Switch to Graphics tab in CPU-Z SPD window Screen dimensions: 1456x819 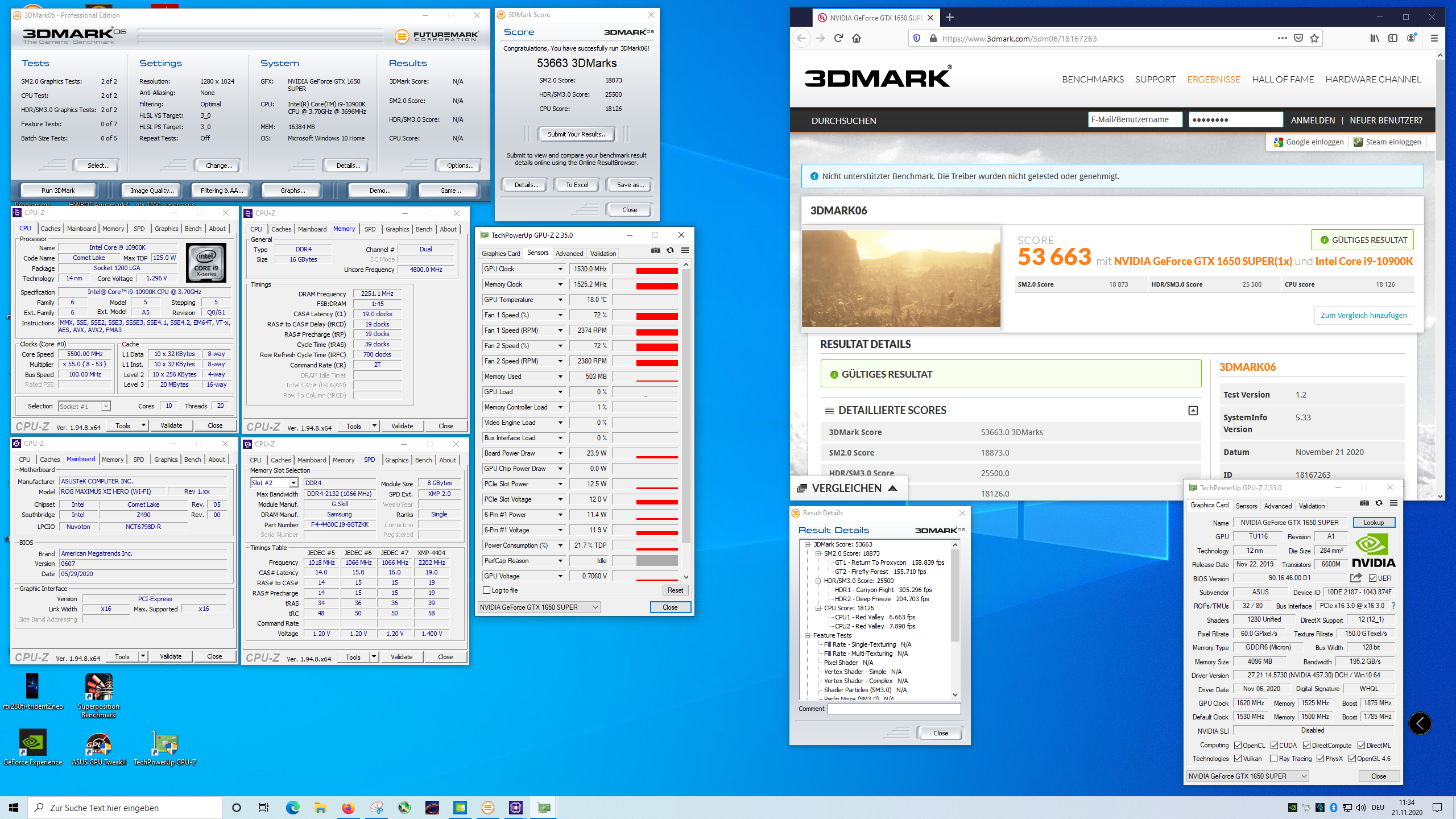pyautogui.click(x=396, y=460)
